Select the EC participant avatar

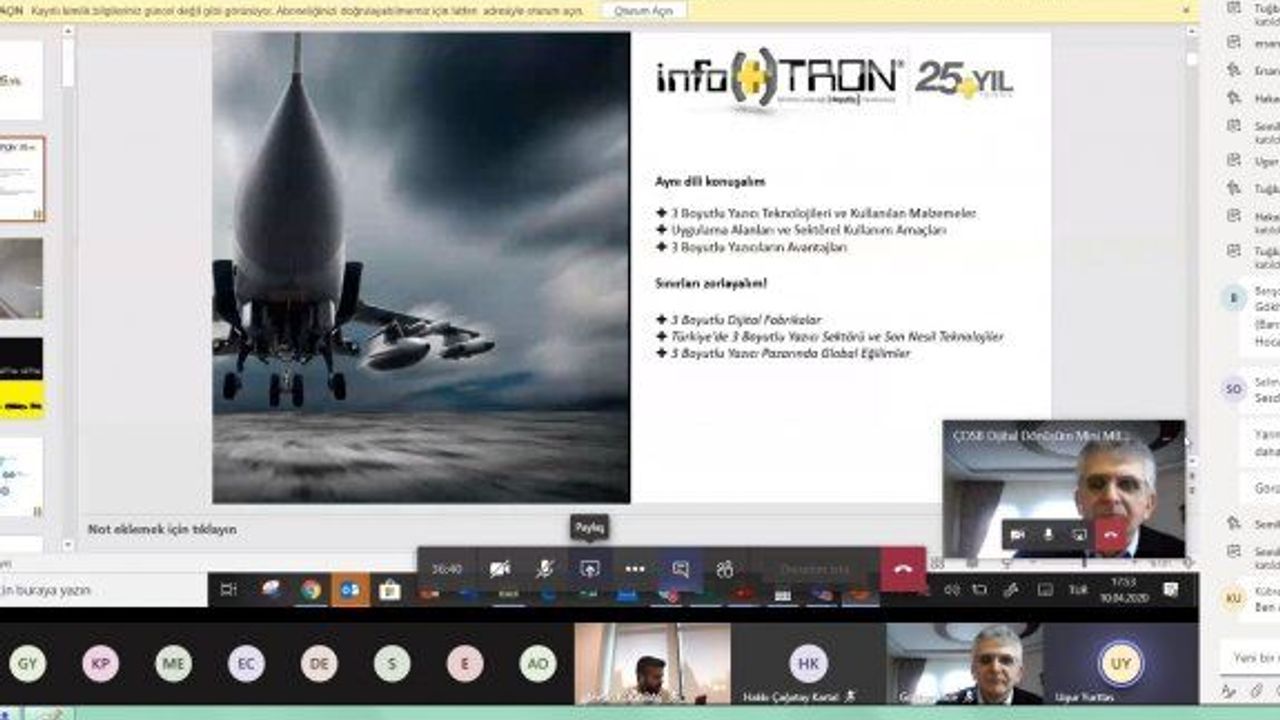tap(246, 663)
